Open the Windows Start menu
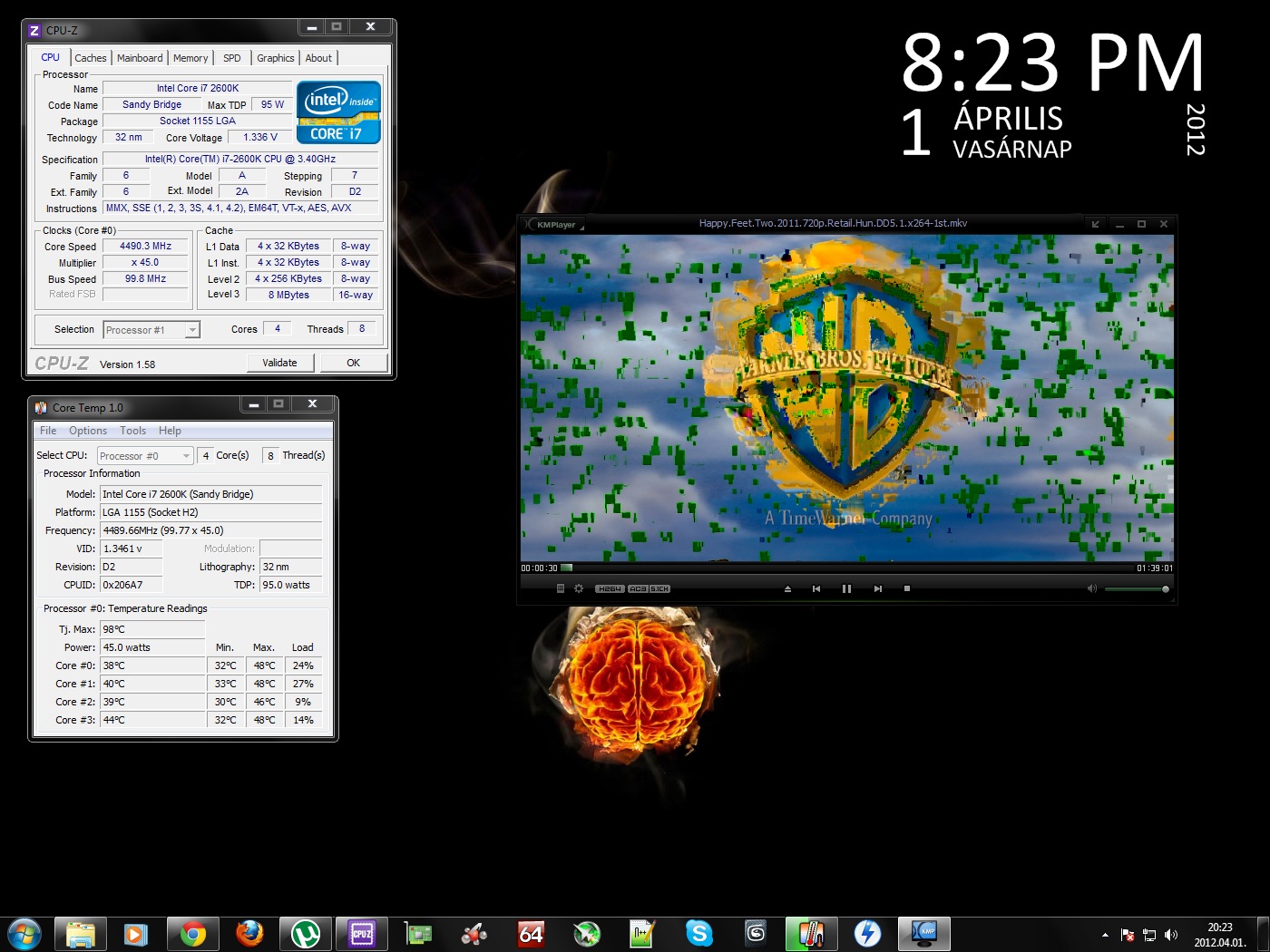 [x=24, y=934]
